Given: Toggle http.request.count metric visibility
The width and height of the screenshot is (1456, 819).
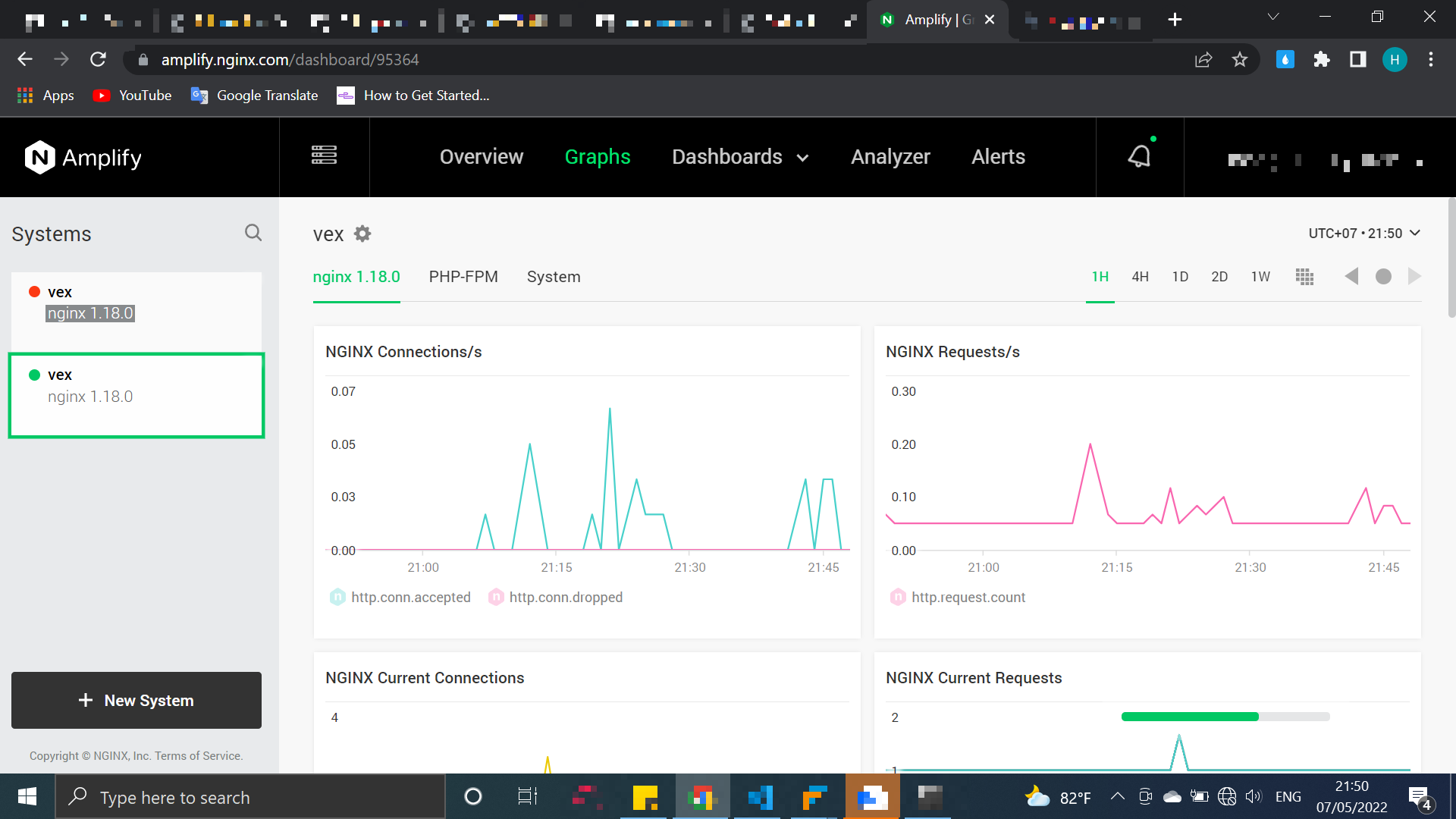Looking at the screenshot, I should click(958, 597).
